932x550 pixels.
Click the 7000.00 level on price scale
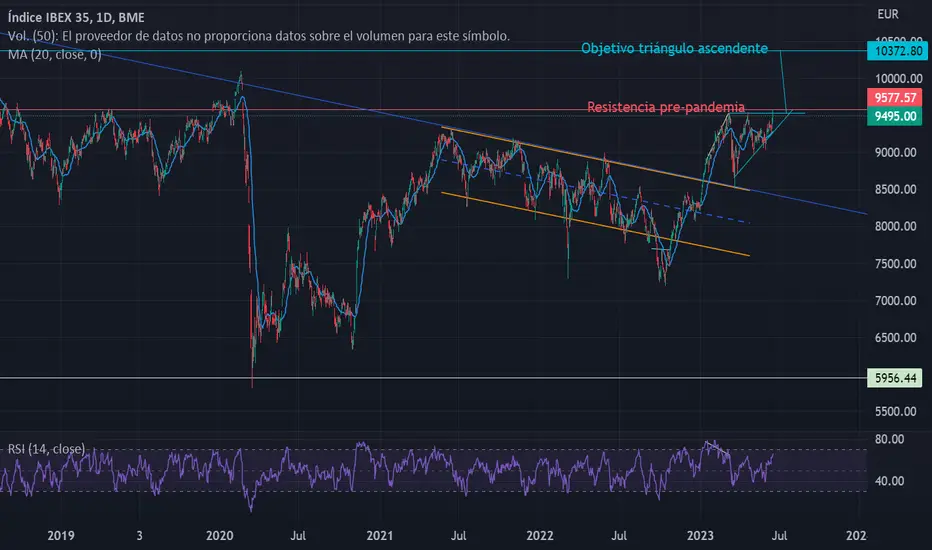coord(895,301)
